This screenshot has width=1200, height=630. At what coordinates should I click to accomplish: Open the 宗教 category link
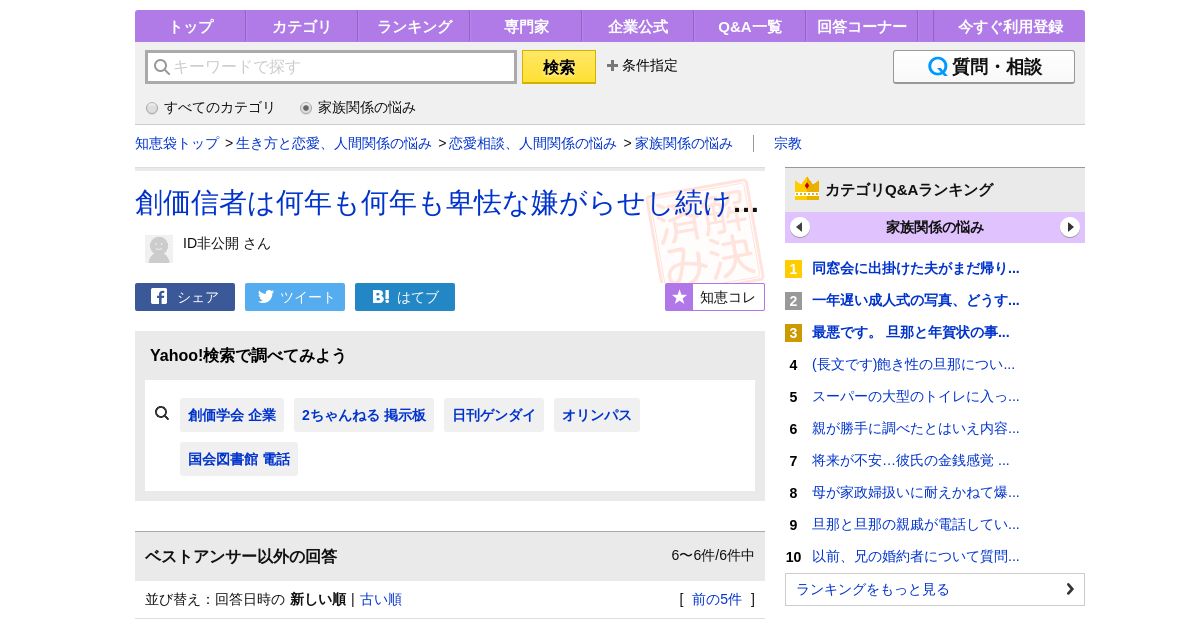pyautogui.click(x=788, y=143)
